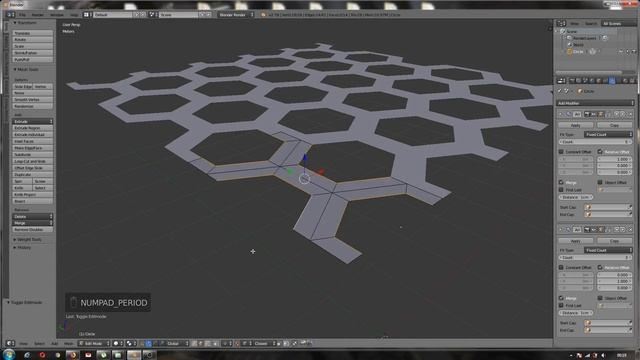Open the Edit Mode selector
Screen dimensions: 640x360
click(94, 344)
